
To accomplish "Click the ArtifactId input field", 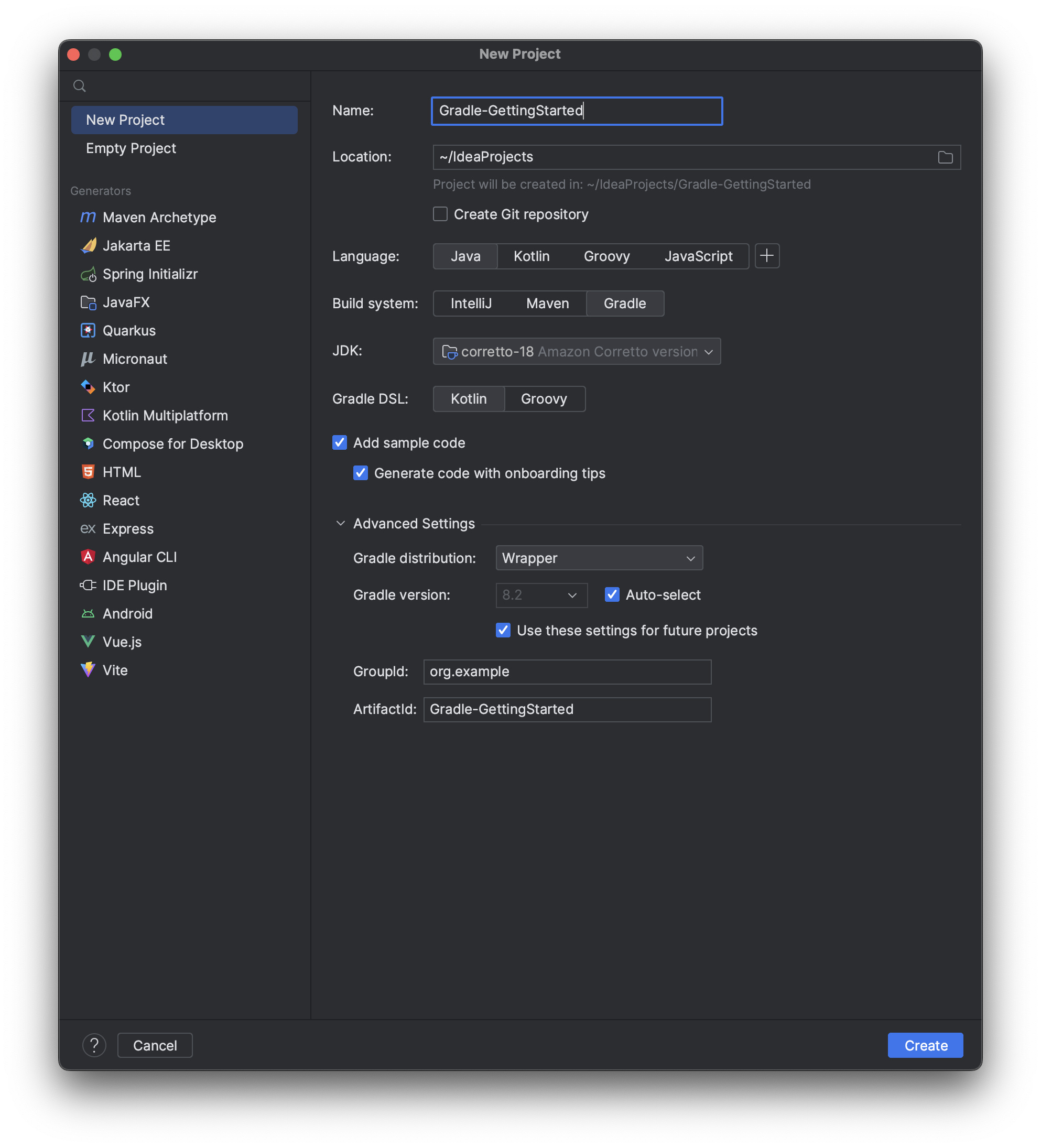I will 568,710.
